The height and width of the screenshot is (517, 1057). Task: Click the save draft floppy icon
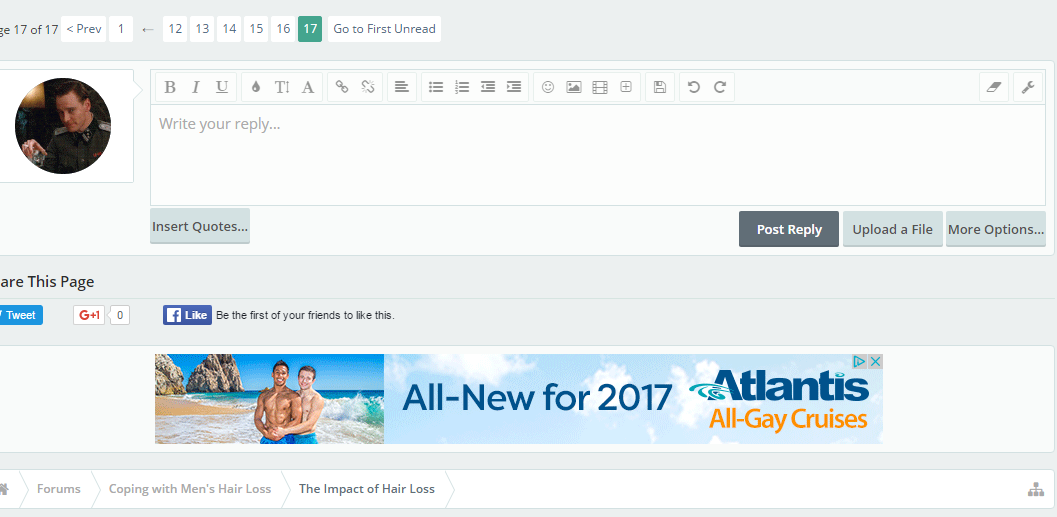(660, 87)
